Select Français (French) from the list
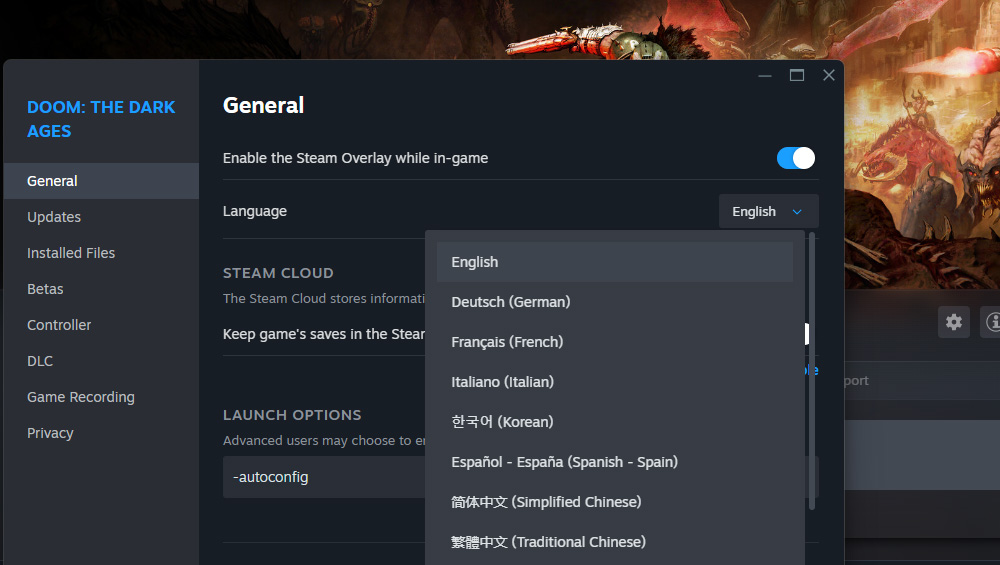The height and width of the screenshot is (565, 1000). pyautogui.click(x=614, y=342)
